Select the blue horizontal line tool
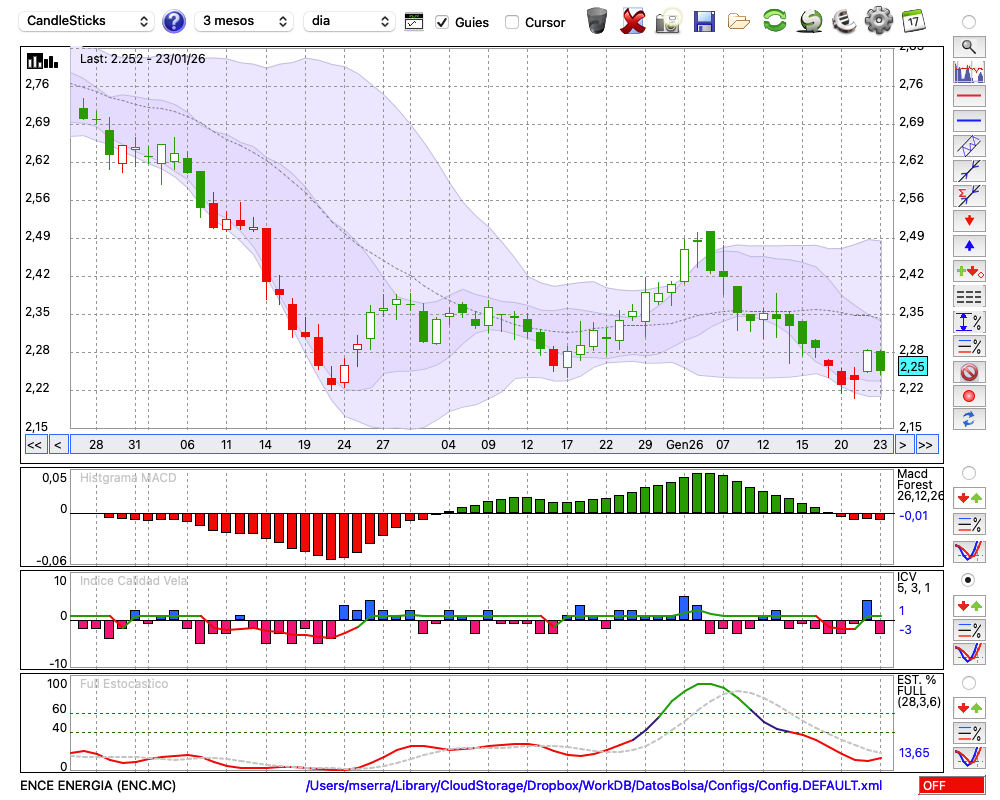Image resolution: width=1000 pixels, height=800 pixels. tap(968, 121)
